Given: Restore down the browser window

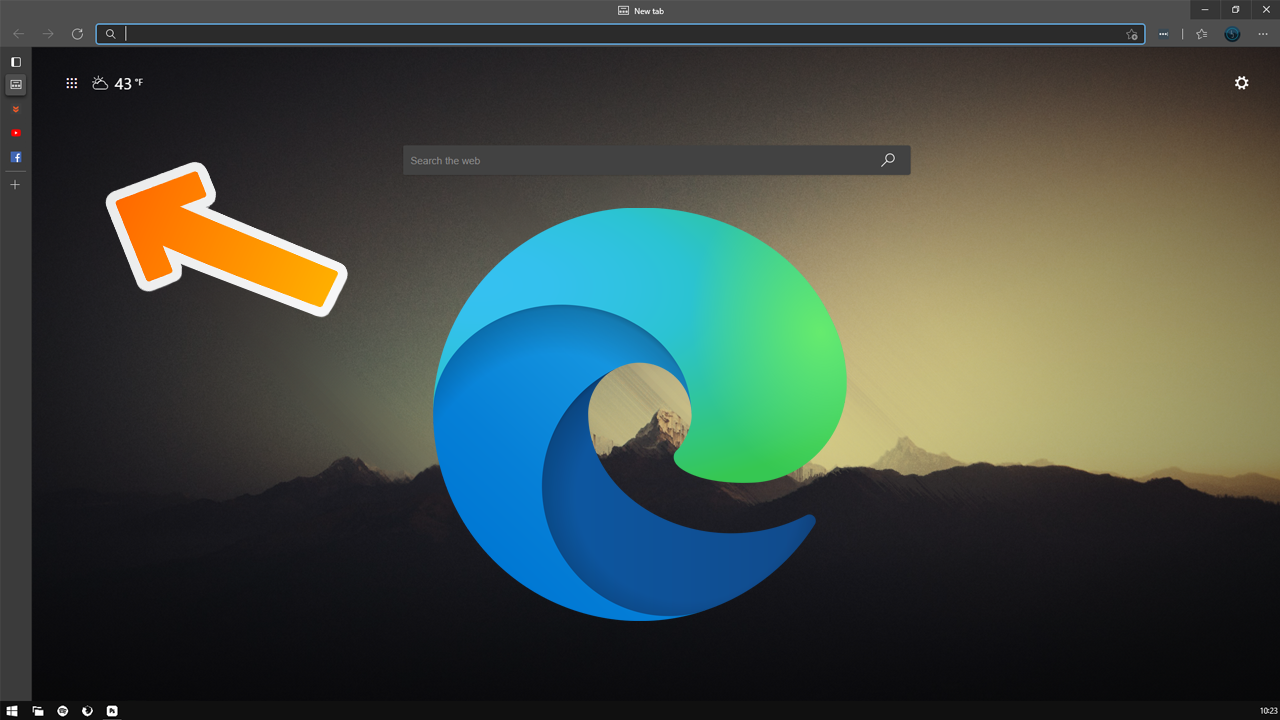Looking at the screenshot, I should 1235,9.
